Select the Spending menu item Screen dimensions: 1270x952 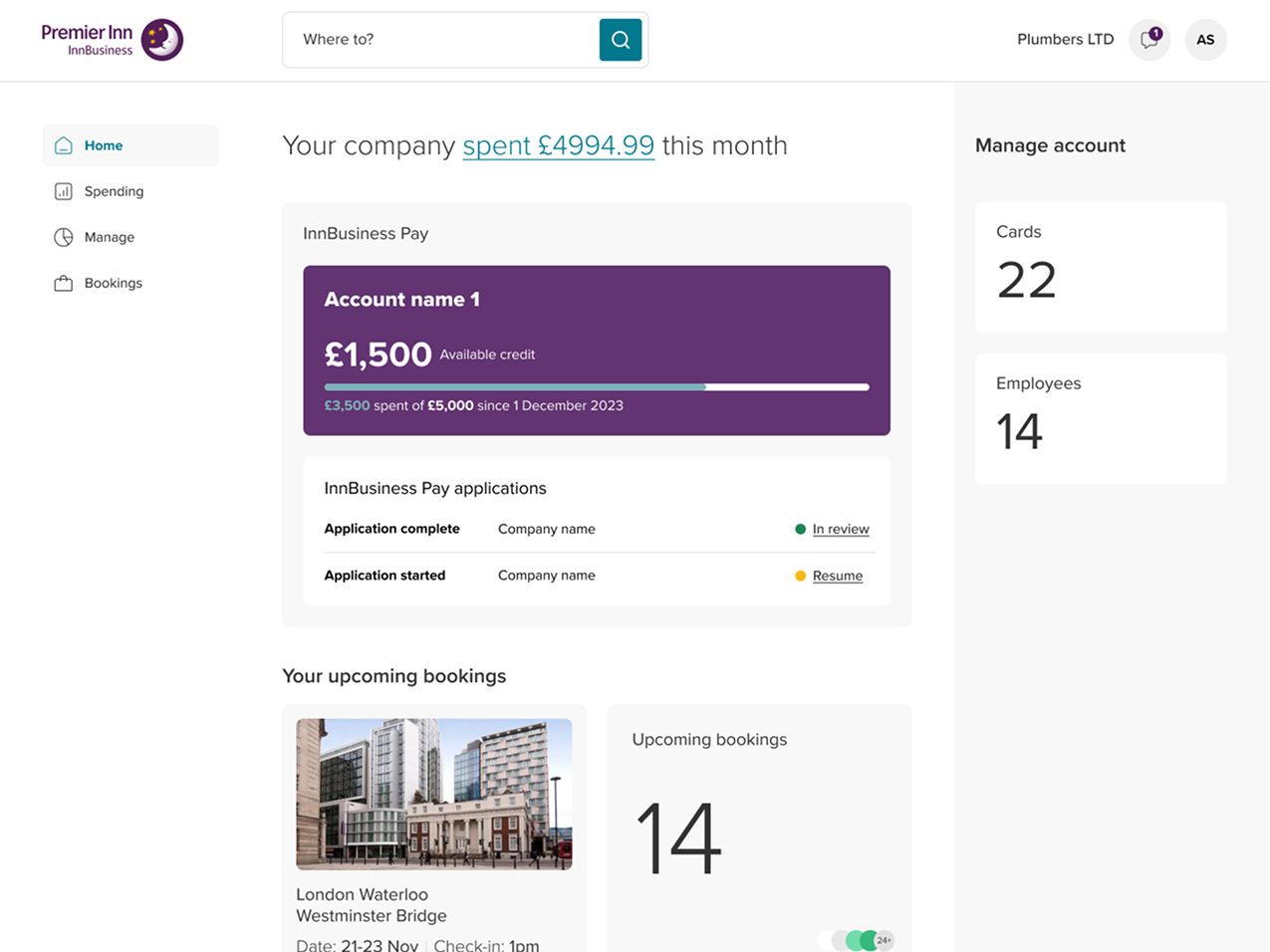114,191
